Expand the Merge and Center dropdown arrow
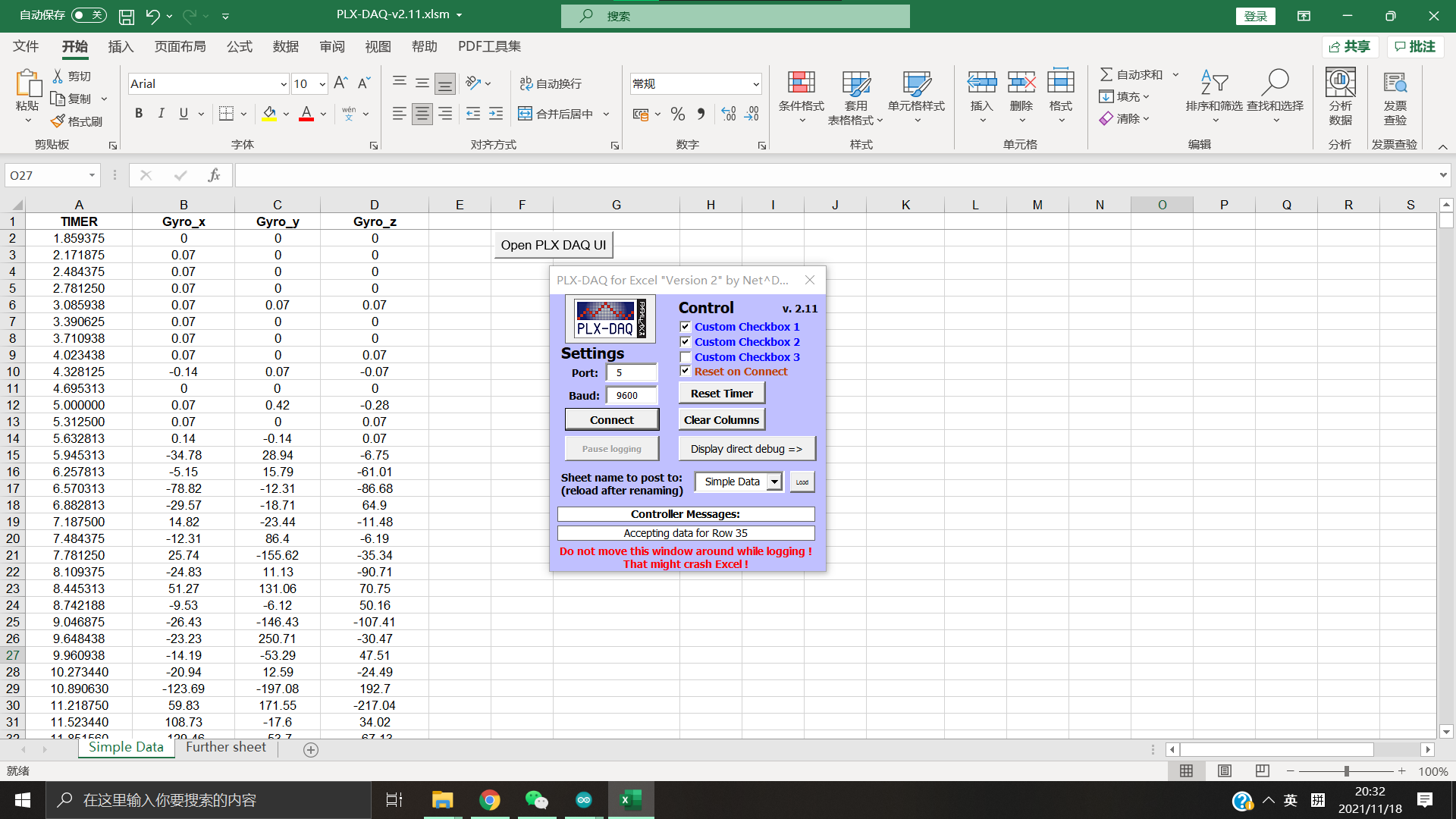The height and width of the screenshot is (819, 1456). [606, 114]
